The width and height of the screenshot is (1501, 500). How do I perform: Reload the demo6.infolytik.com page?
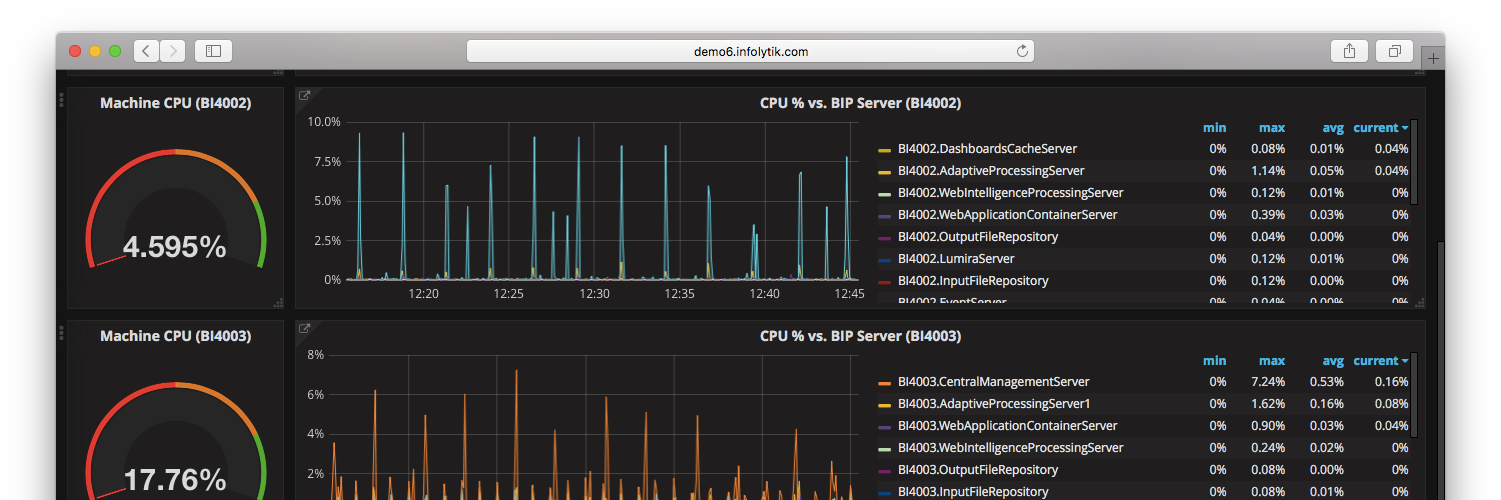[1022, 51]
